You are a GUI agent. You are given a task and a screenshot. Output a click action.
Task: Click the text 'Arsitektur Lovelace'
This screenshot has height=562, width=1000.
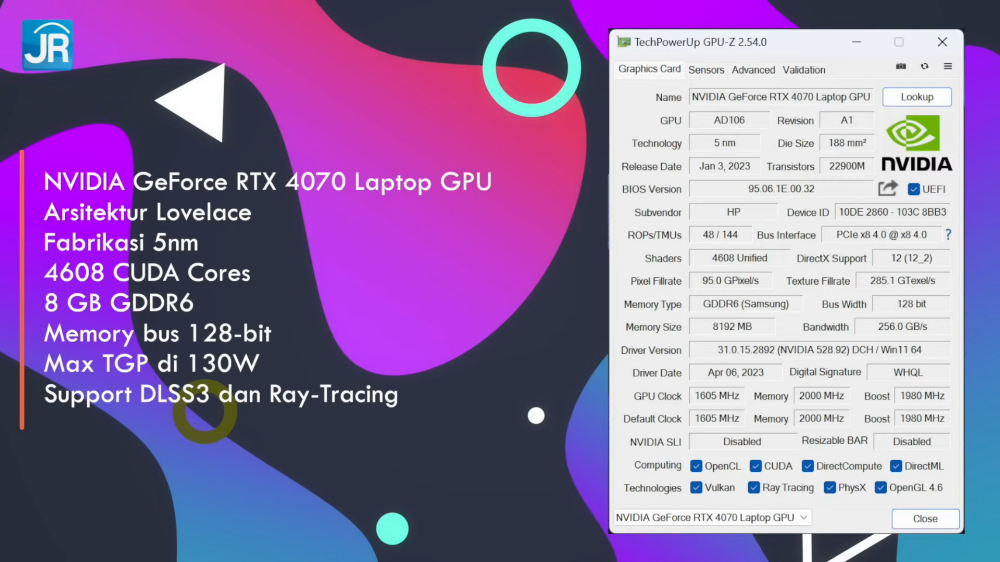147,212
